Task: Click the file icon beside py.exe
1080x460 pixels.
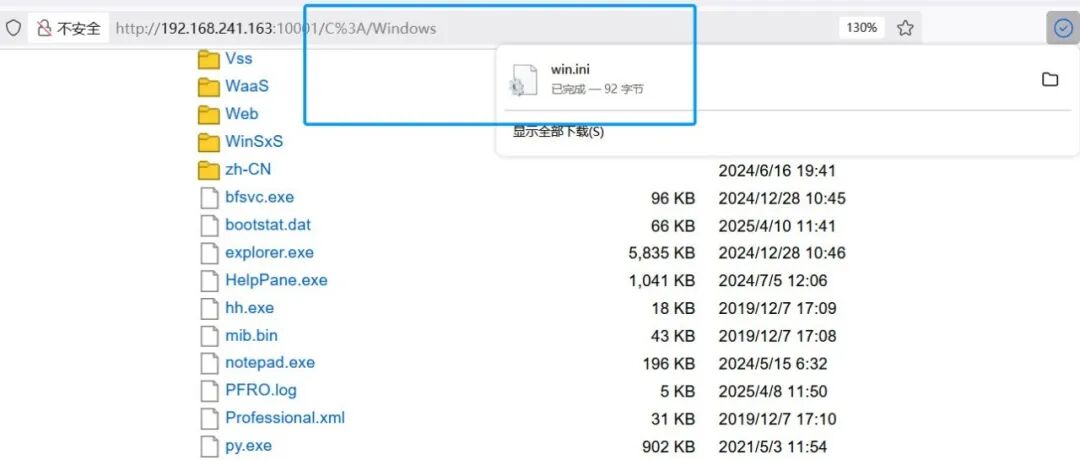Action: [209, 446]
